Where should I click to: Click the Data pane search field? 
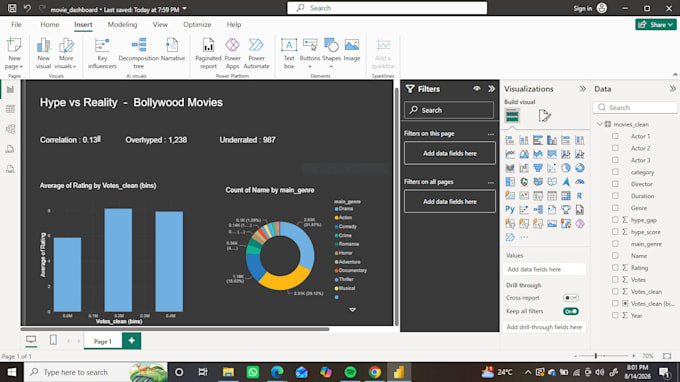pos(635,108)
